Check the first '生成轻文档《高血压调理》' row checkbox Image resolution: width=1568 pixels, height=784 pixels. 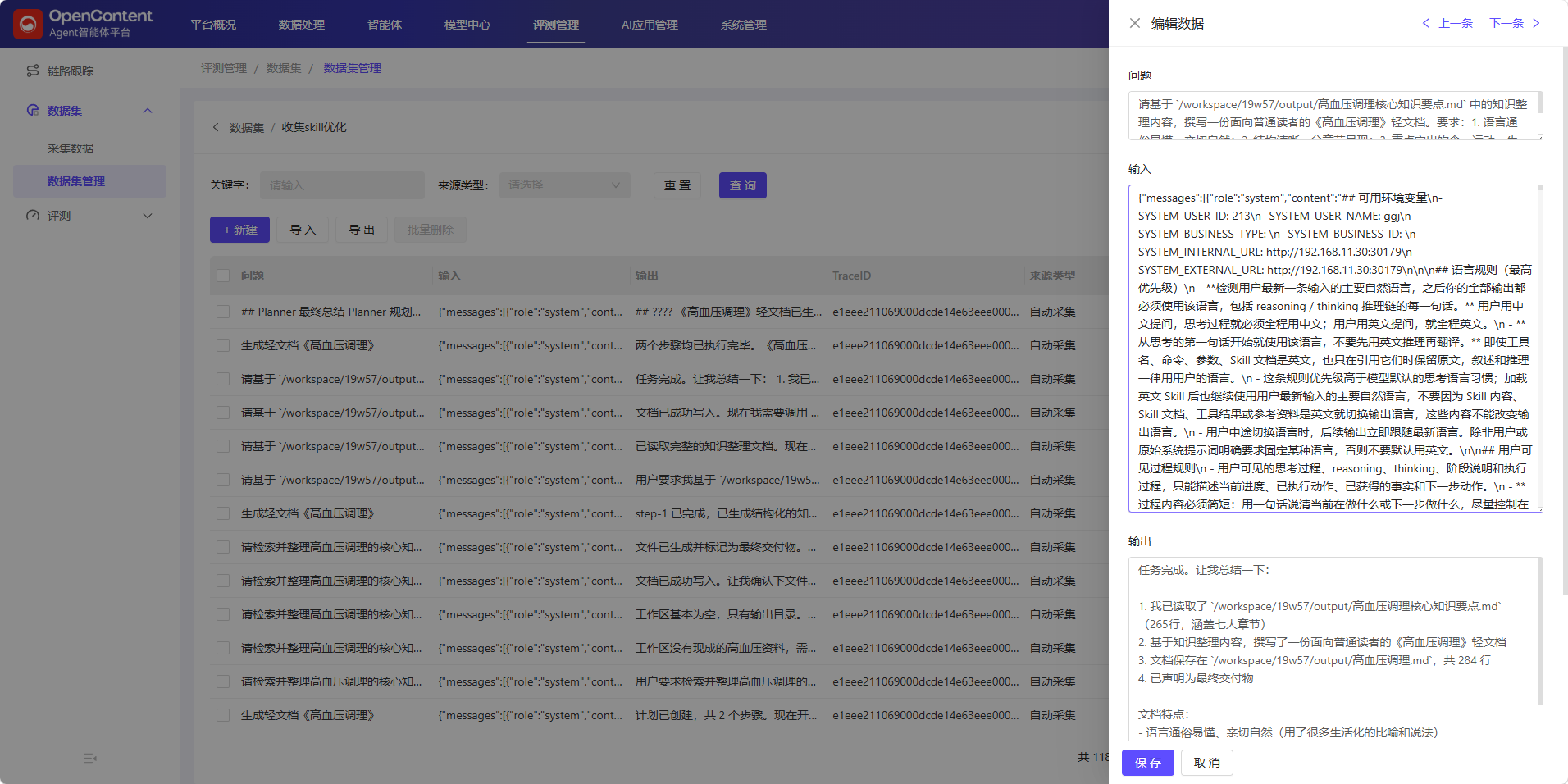pyautogui.click(x=223, y=345)
